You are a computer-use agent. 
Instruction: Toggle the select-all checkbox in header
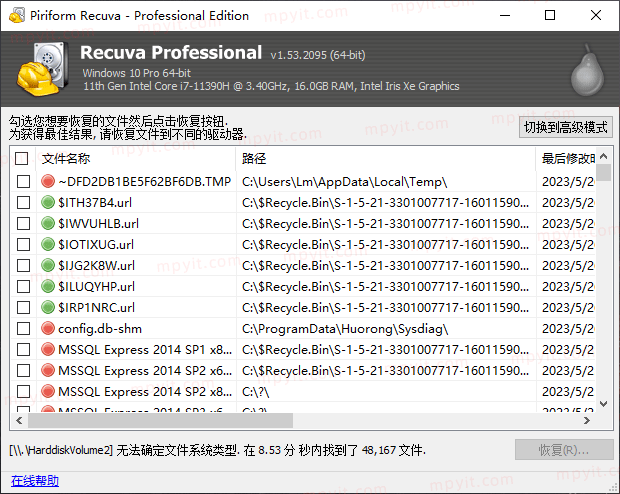point(21,158)
